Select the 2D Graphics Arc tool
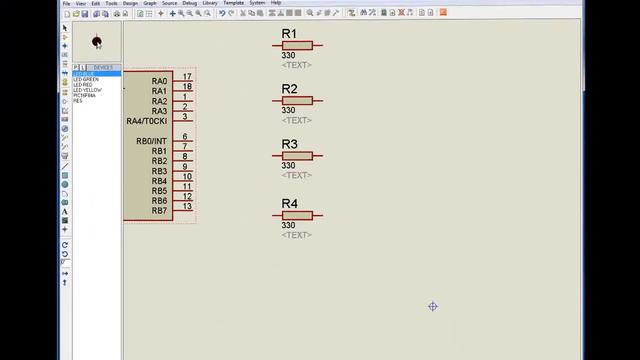The height and width of the screenshot is (360, 640). point(65,193)
